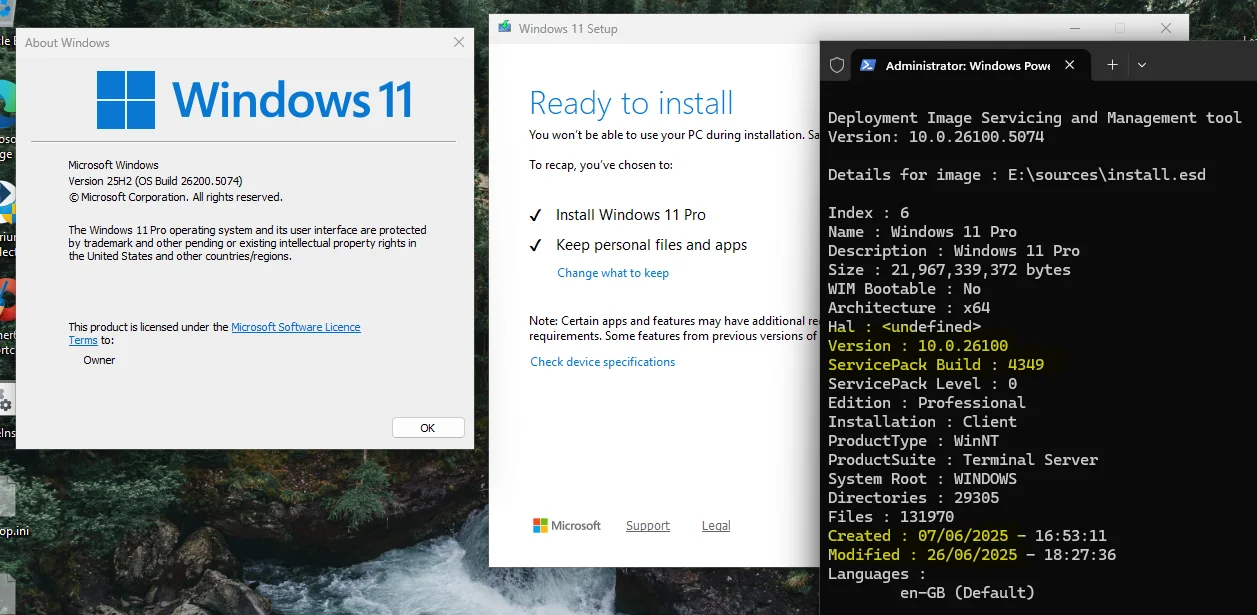1257x615 pixels.
Task: Click the Deployment Image Servicing and Management tool line
Action: (1035, 118)
